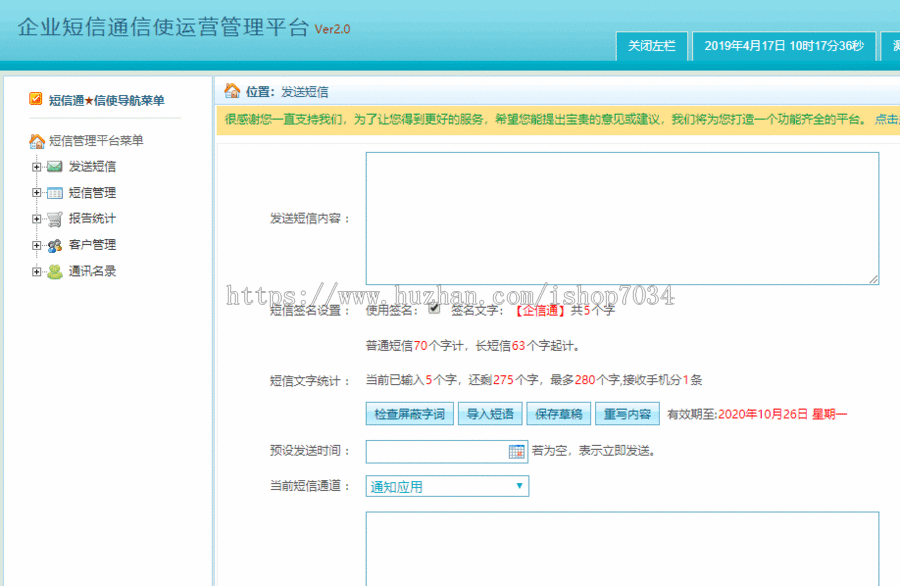Click the shopping cart icon for 报告统计
This screenshot has height=586, width=900.
pos(55,219)
